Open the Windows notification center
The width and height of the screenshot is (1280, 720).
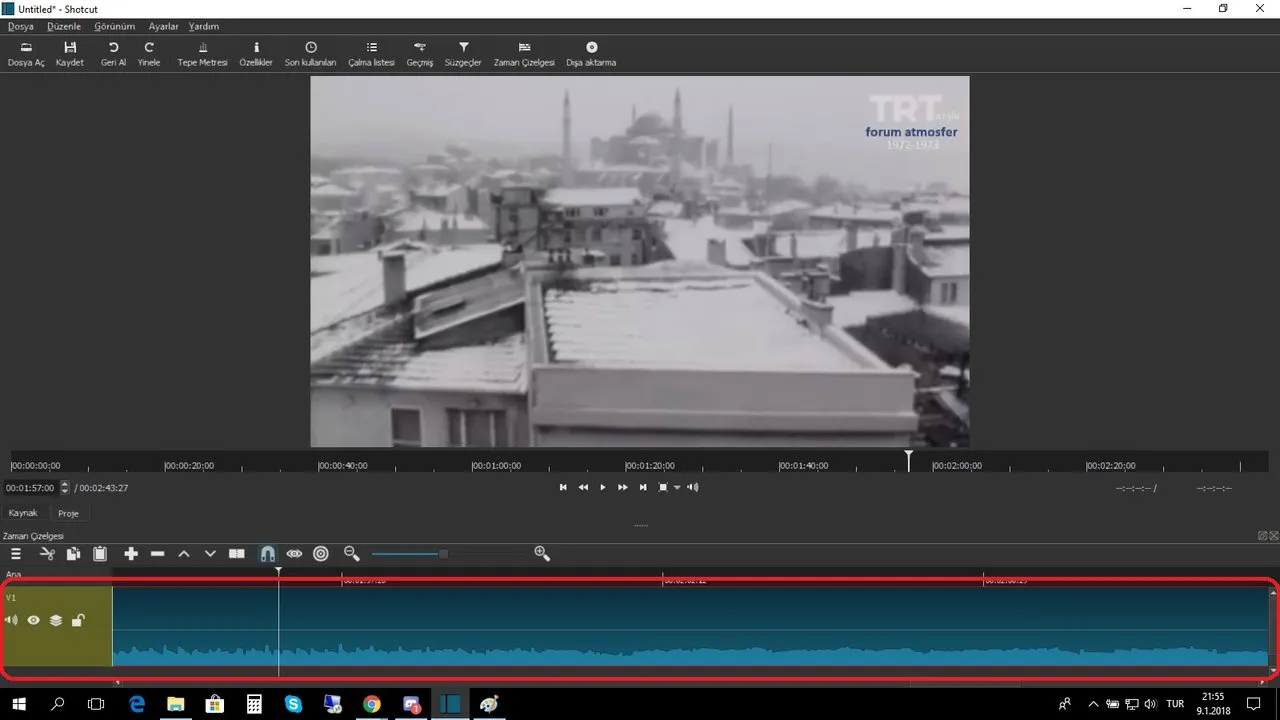pyautogui.click(x=1253, y=704)
